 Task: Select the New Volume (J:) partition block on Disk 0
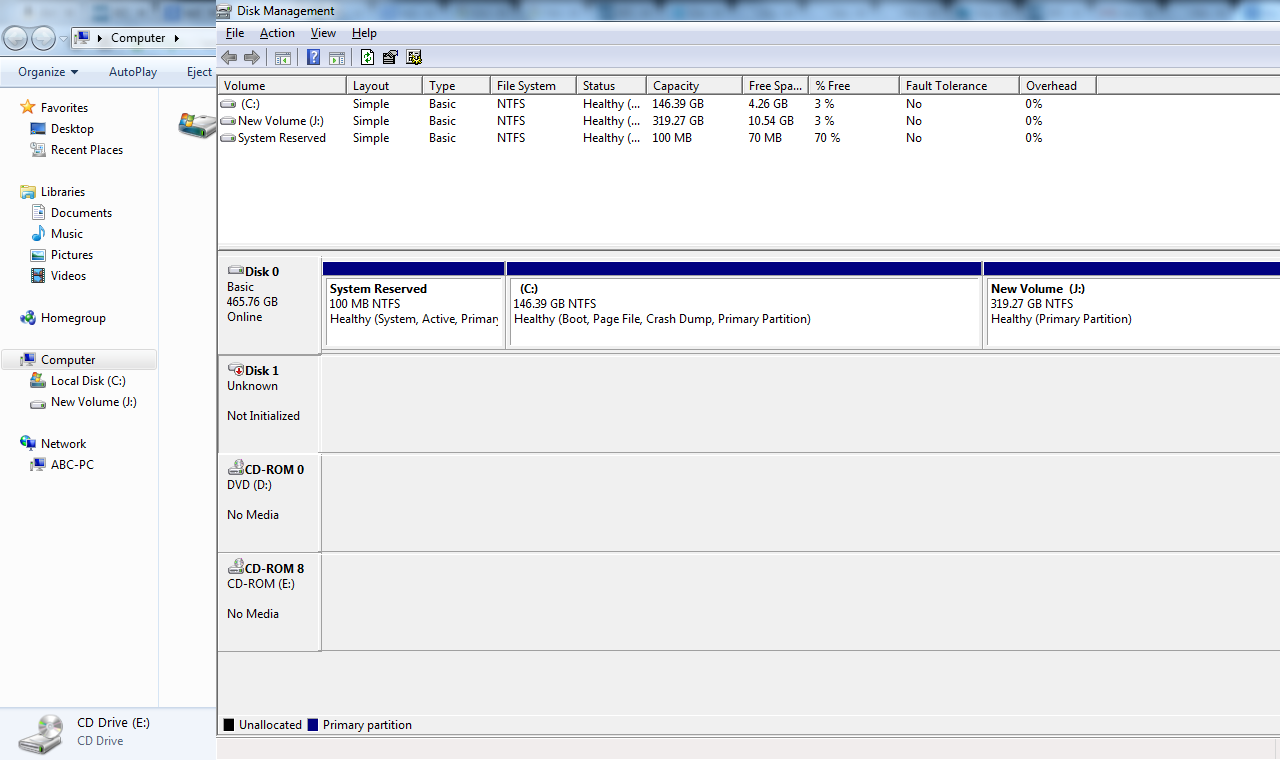(1132, 305)
